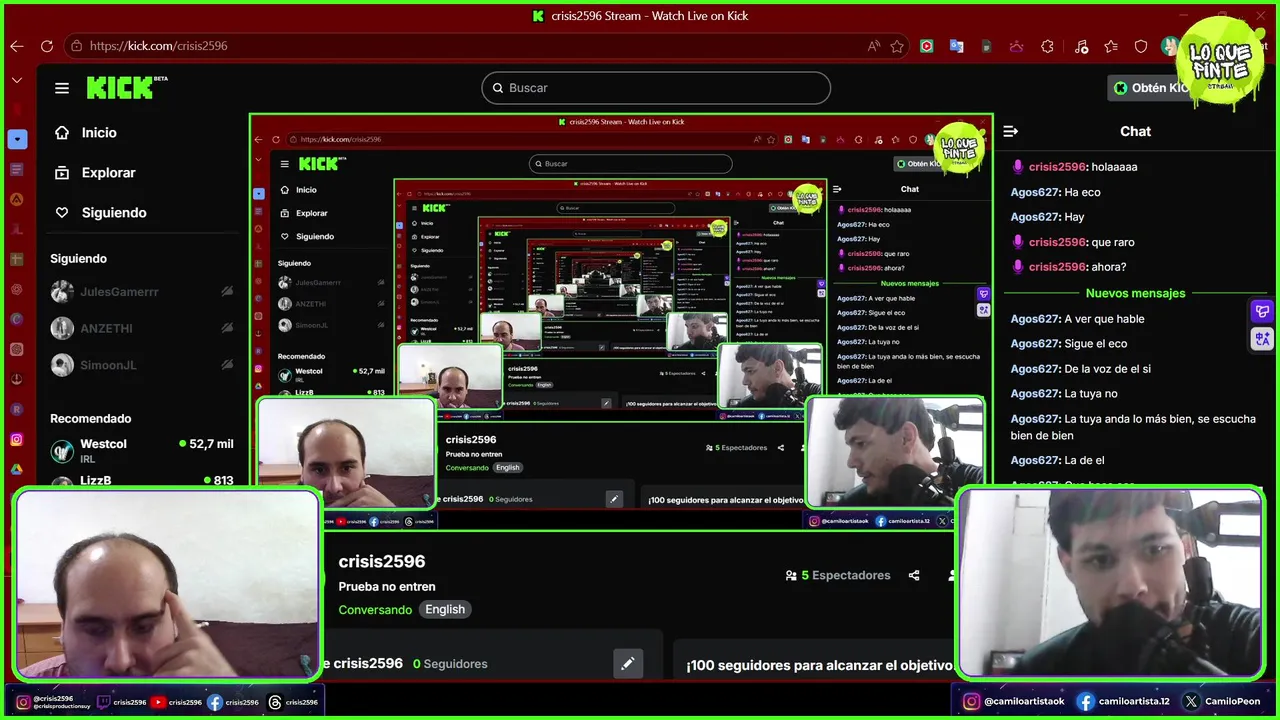
Task: Click the Westcol channel avatar
Action: point(63,452)
